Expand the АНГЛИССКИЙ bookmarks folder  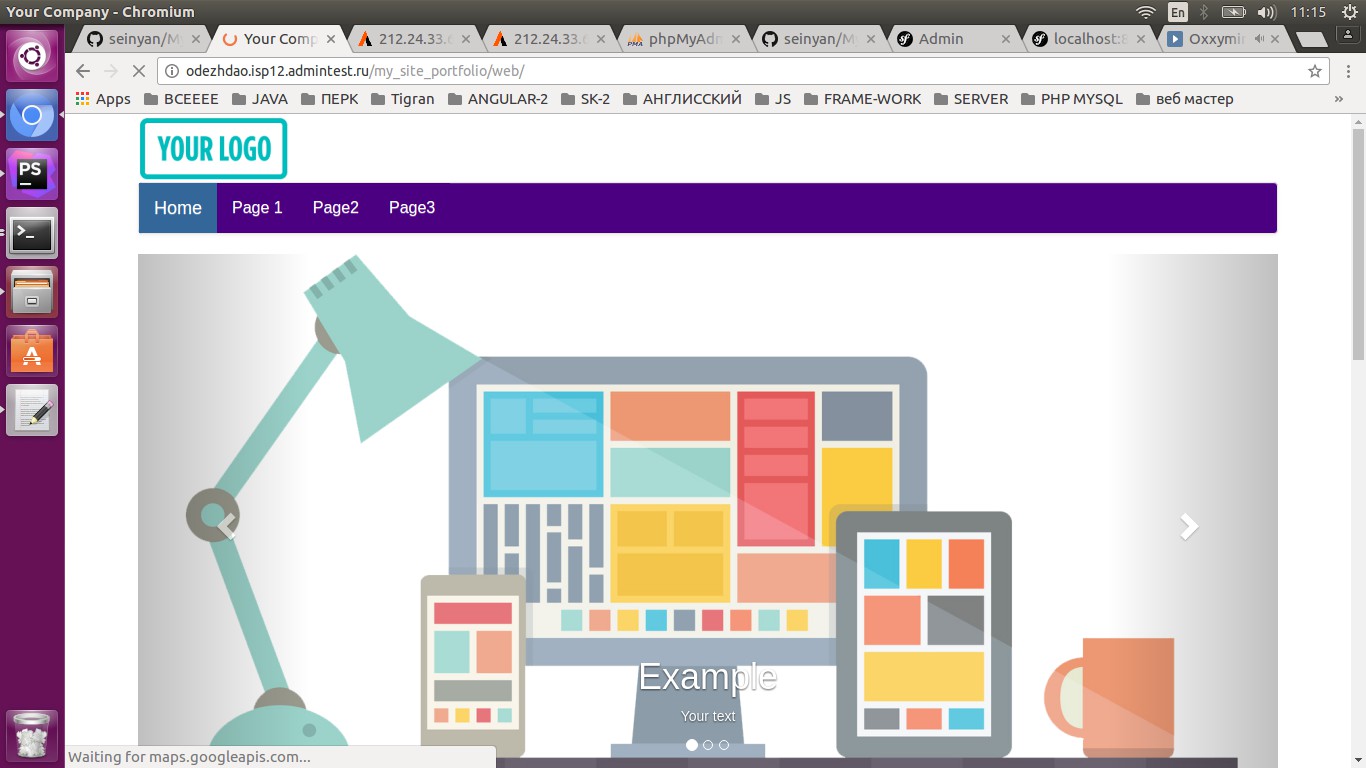click(682, 99)
